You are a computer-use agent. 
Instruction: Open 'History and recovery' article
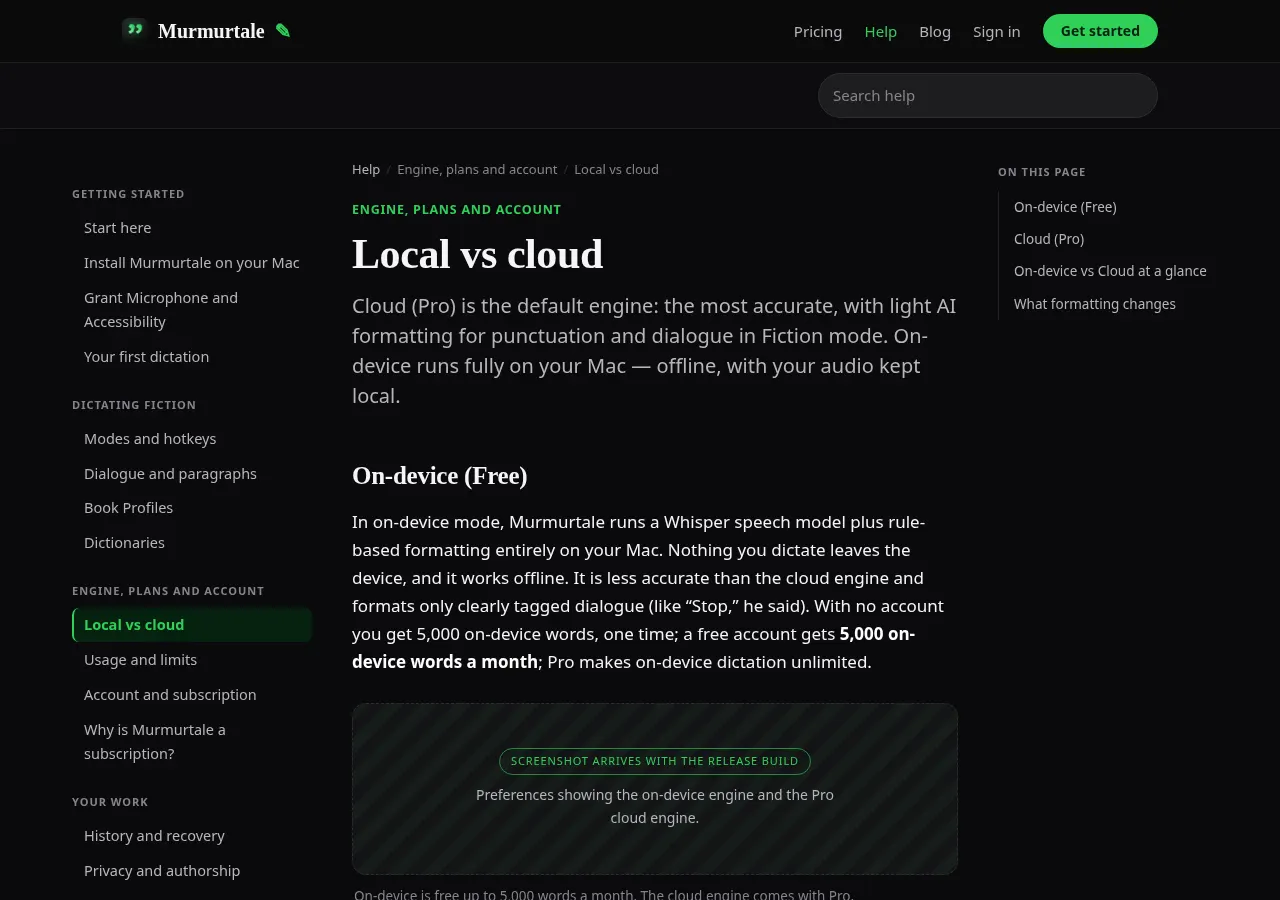[192, 836]
